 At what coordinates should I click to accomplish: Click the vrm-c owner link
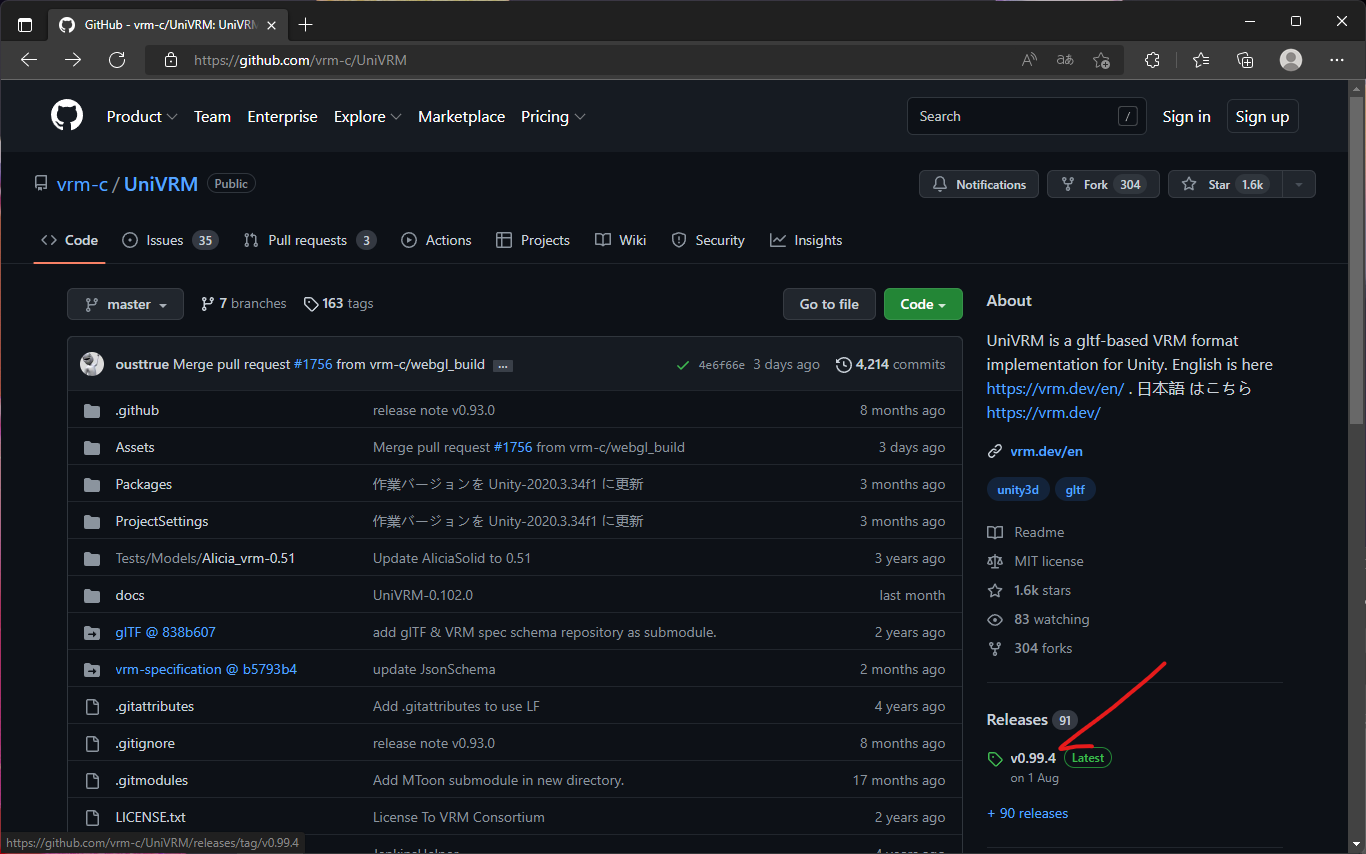click(x=82, y=184)
